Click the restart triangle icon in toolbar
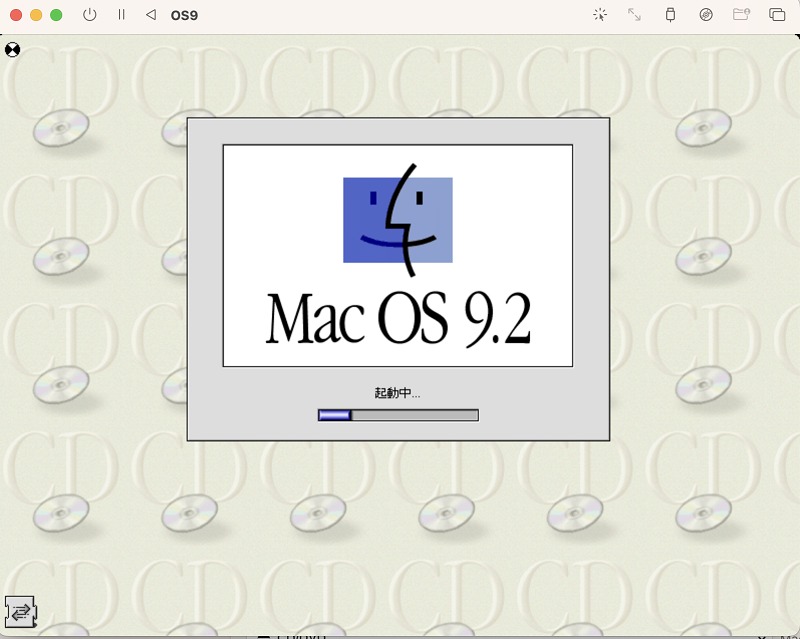 pos(151,15)
